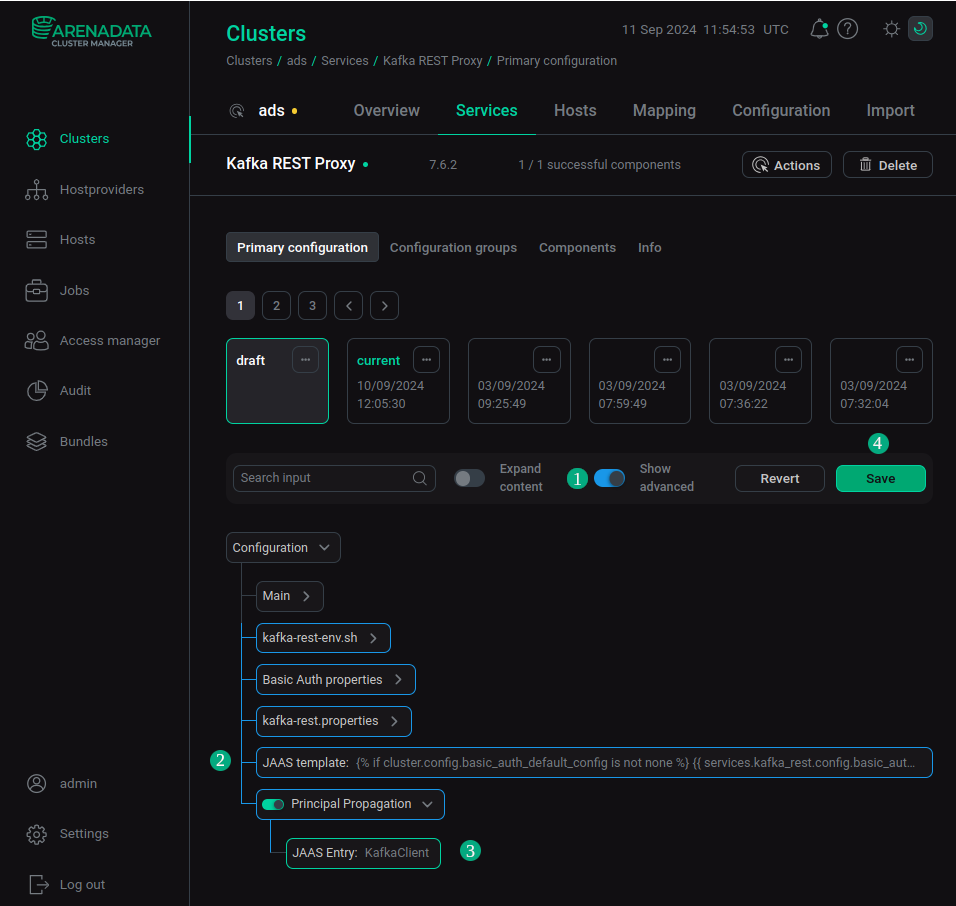Screen dimensions: 956x906
Task: Open the Overview tab
Action: [x=387, y=110]
